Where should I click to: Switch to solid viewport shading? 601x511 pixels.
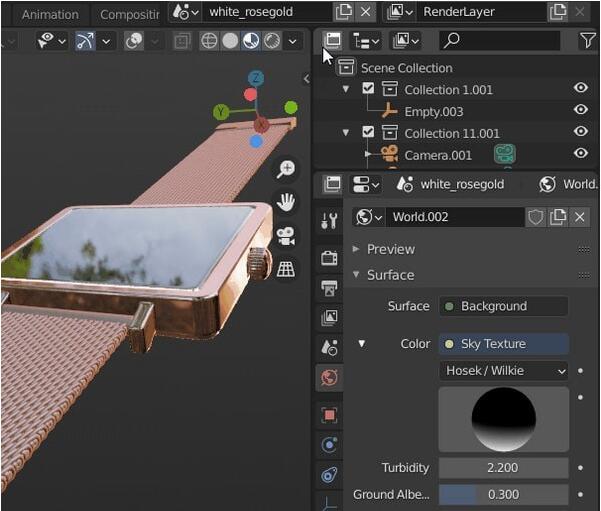(x=230, y=41)
